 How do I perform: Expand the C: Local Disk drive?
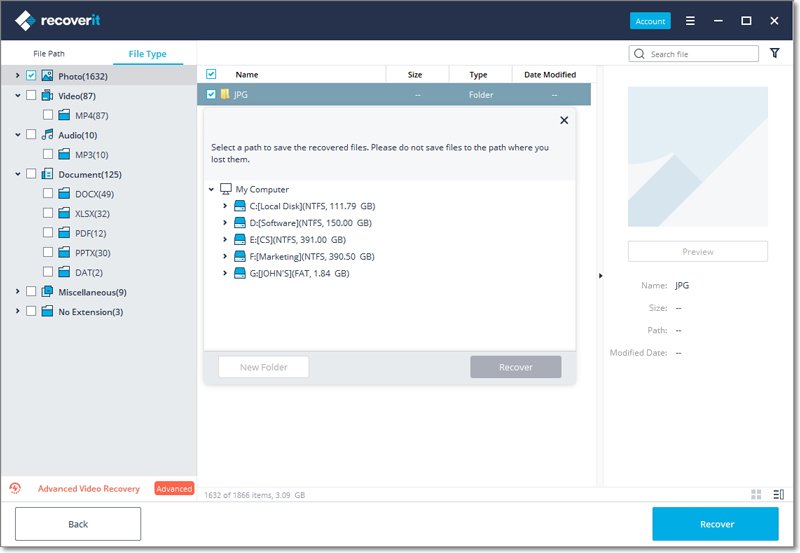coord(225,206)
